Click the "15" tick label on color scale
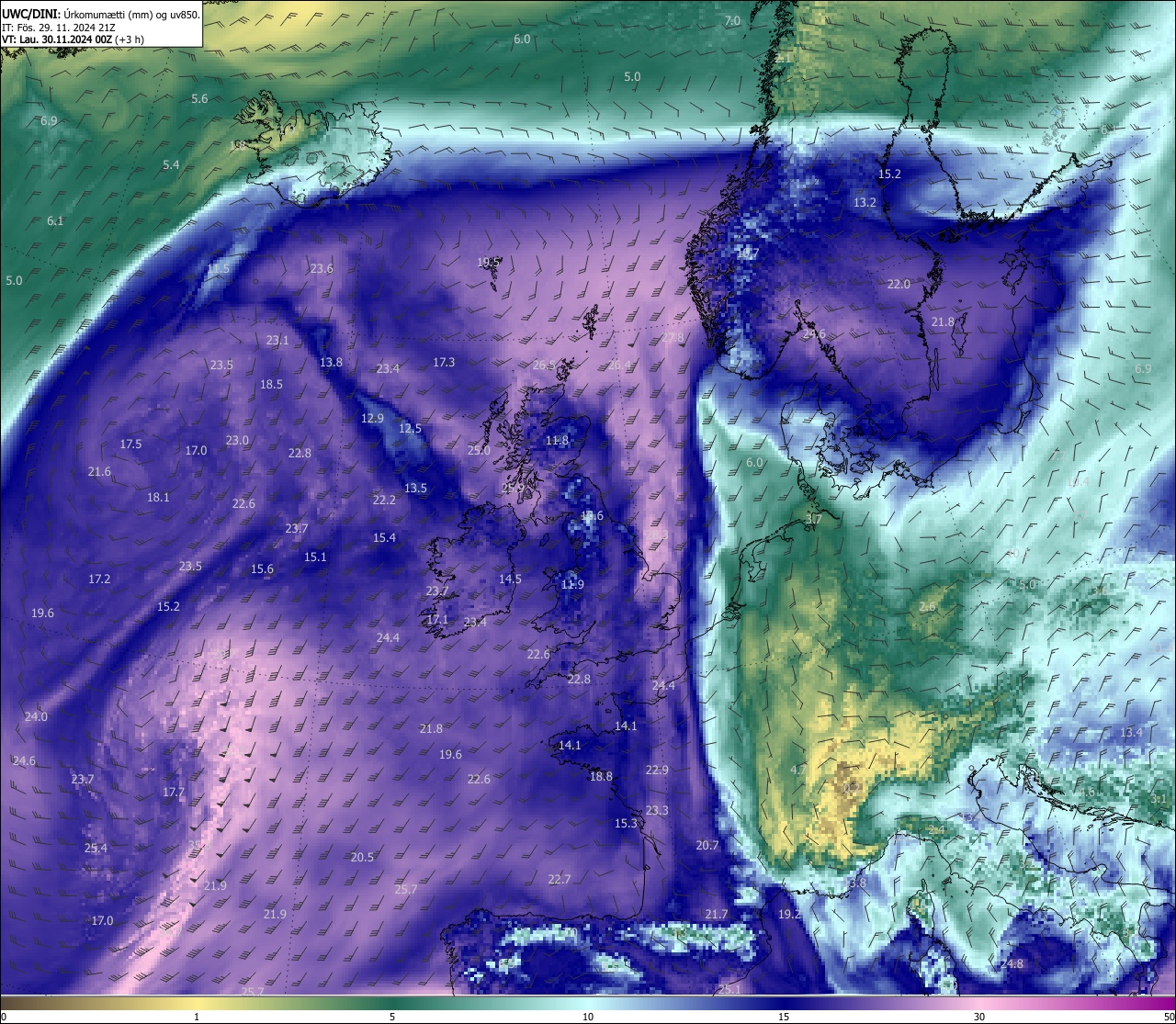Image resolution: width=1176 pixels, height=1024 pixels. 784,1017
